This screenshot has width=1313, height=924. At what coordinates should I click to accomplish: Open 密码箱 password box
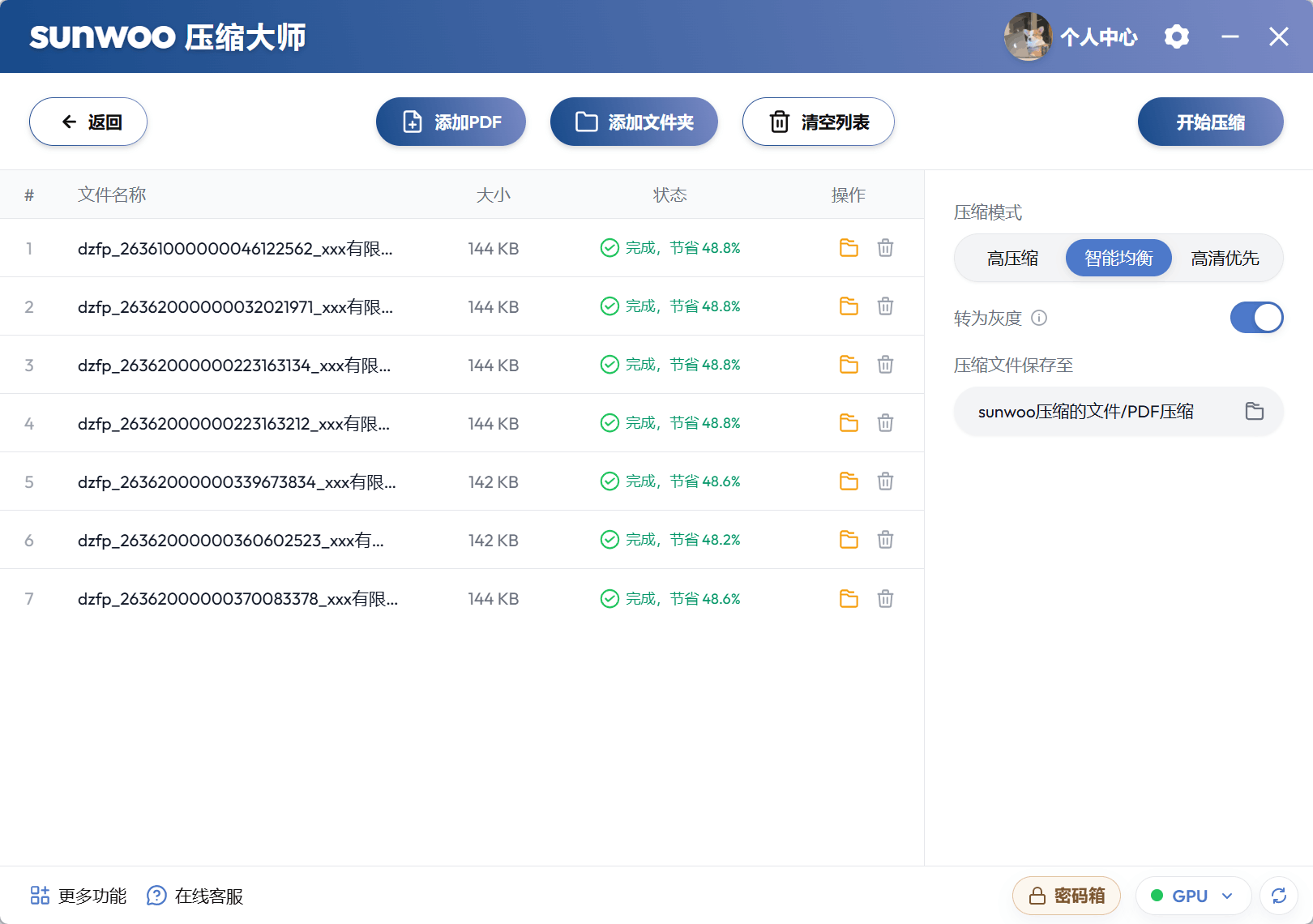click(x=1067, y=896)
